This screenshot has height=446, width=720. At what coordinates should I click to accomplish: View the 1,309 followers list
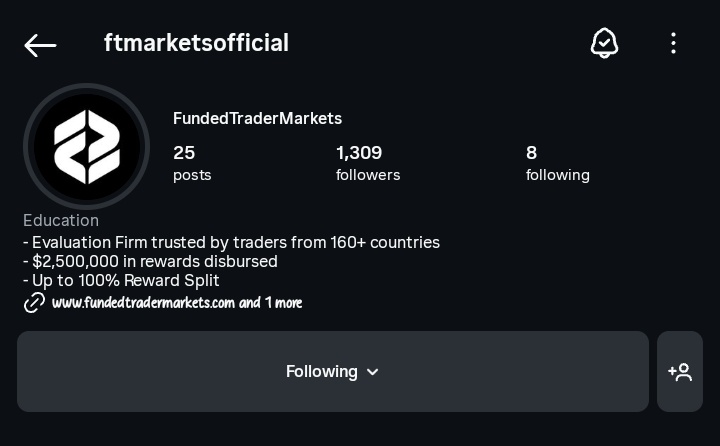tap(368, 163)
